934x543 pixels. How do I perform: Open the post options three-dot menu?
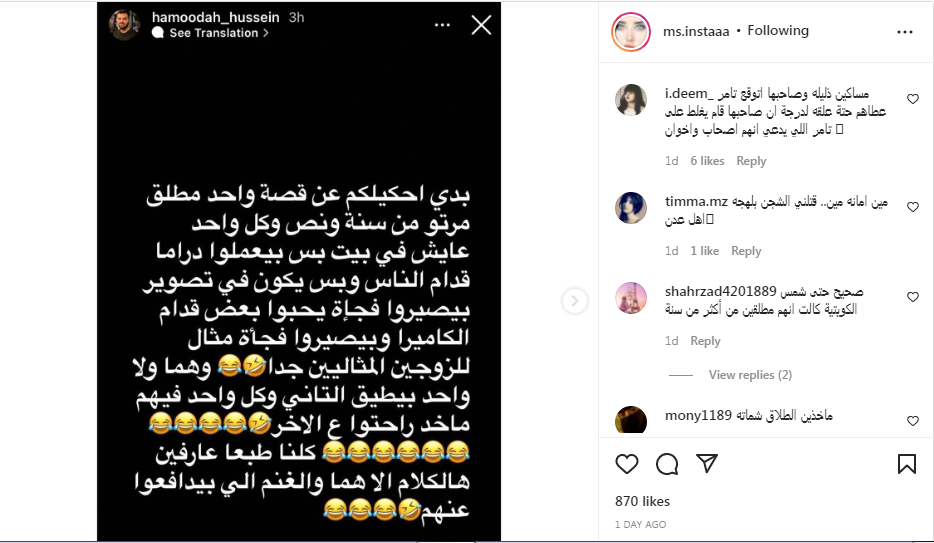pyautogui.click(x=905, y=32)
